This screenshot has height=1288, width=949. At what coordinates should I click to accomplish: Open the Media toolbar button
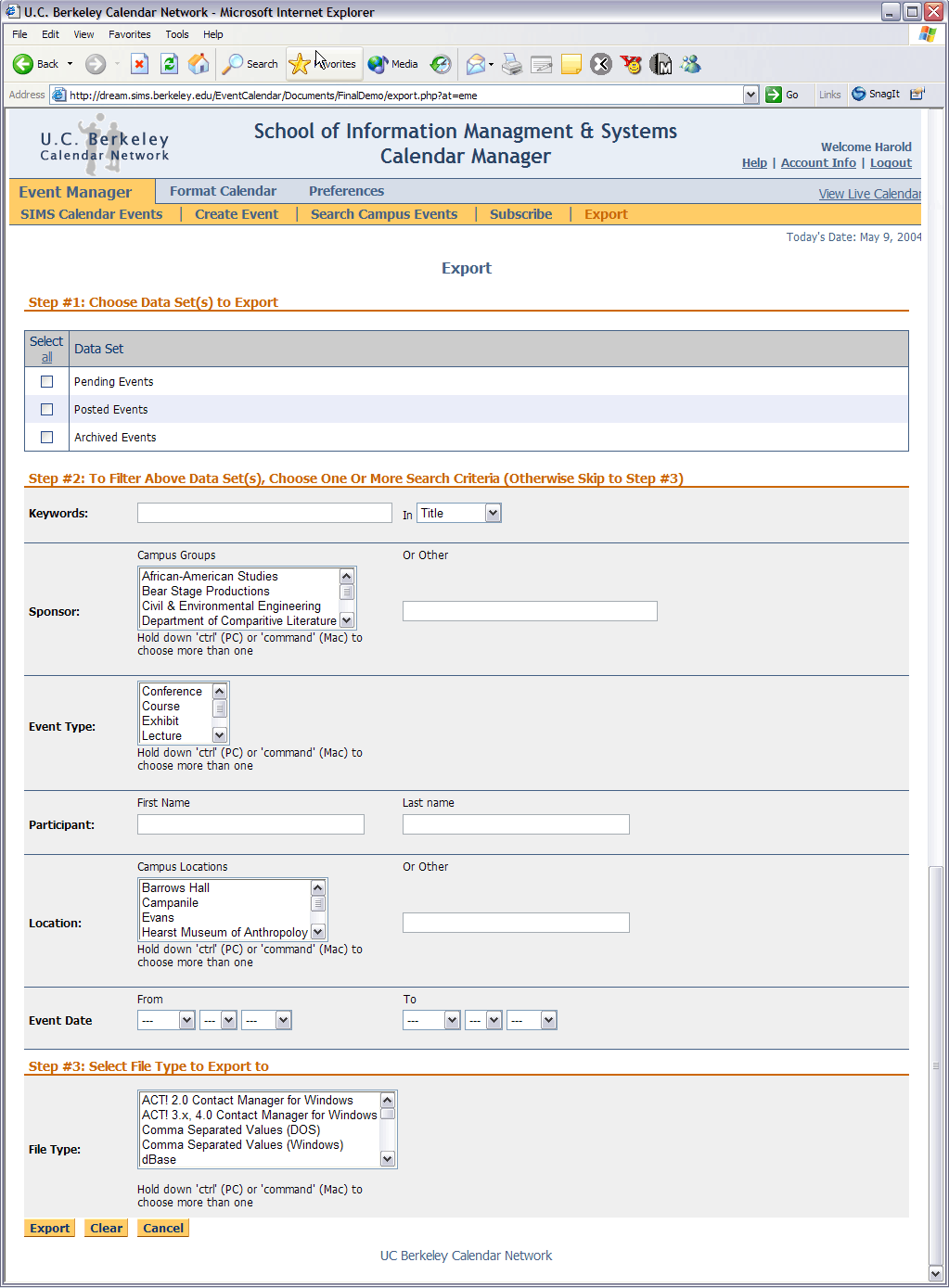click(x=393, y=64)
